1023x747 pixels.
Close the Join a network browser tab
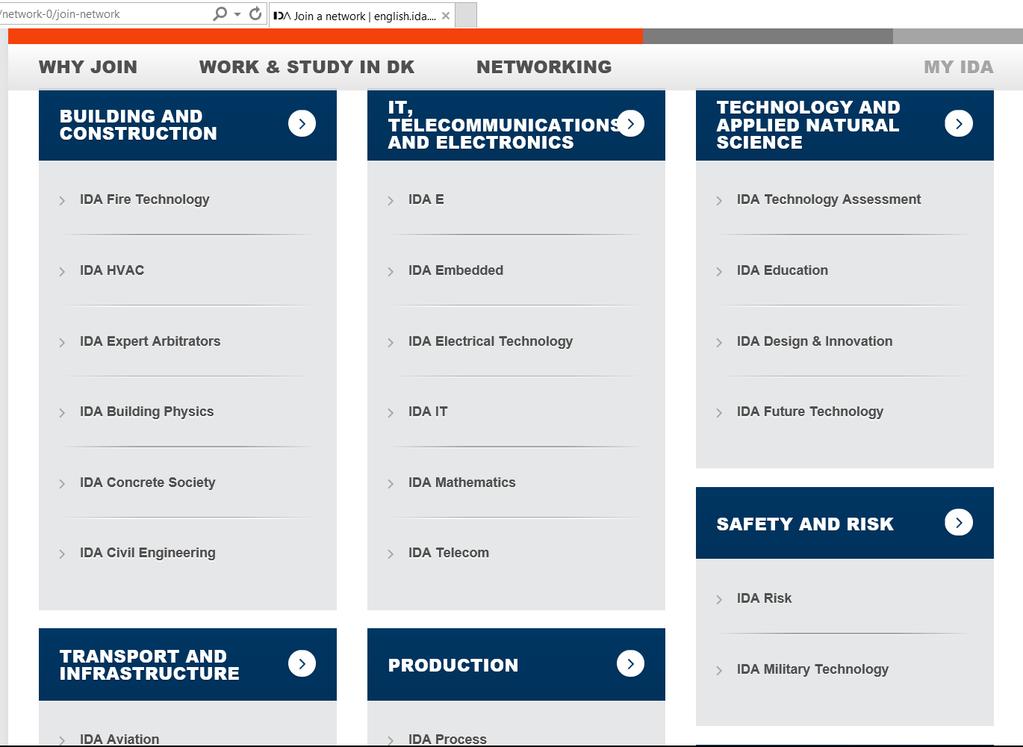click(446, 16)
